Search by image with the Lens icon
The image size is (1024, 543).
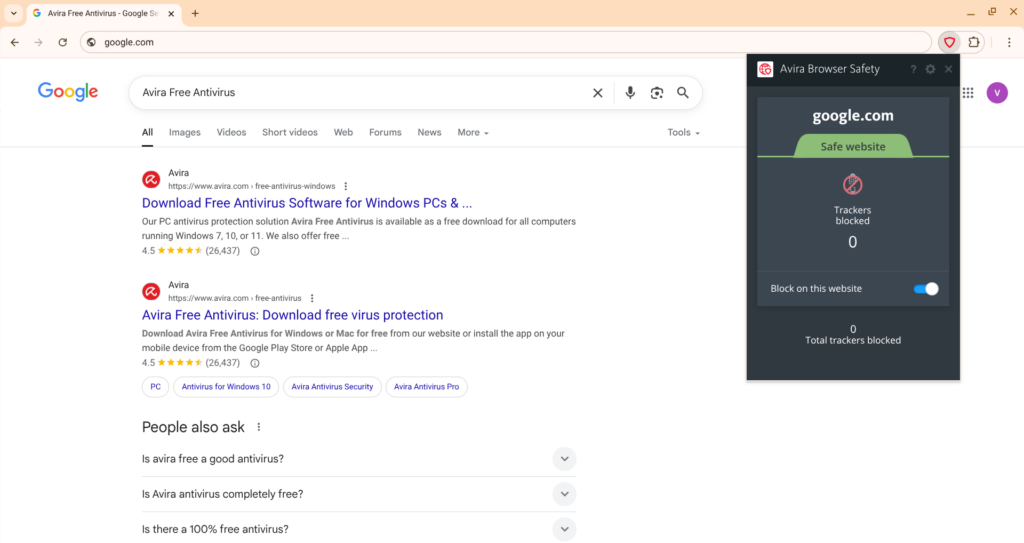tap(657, 93)
